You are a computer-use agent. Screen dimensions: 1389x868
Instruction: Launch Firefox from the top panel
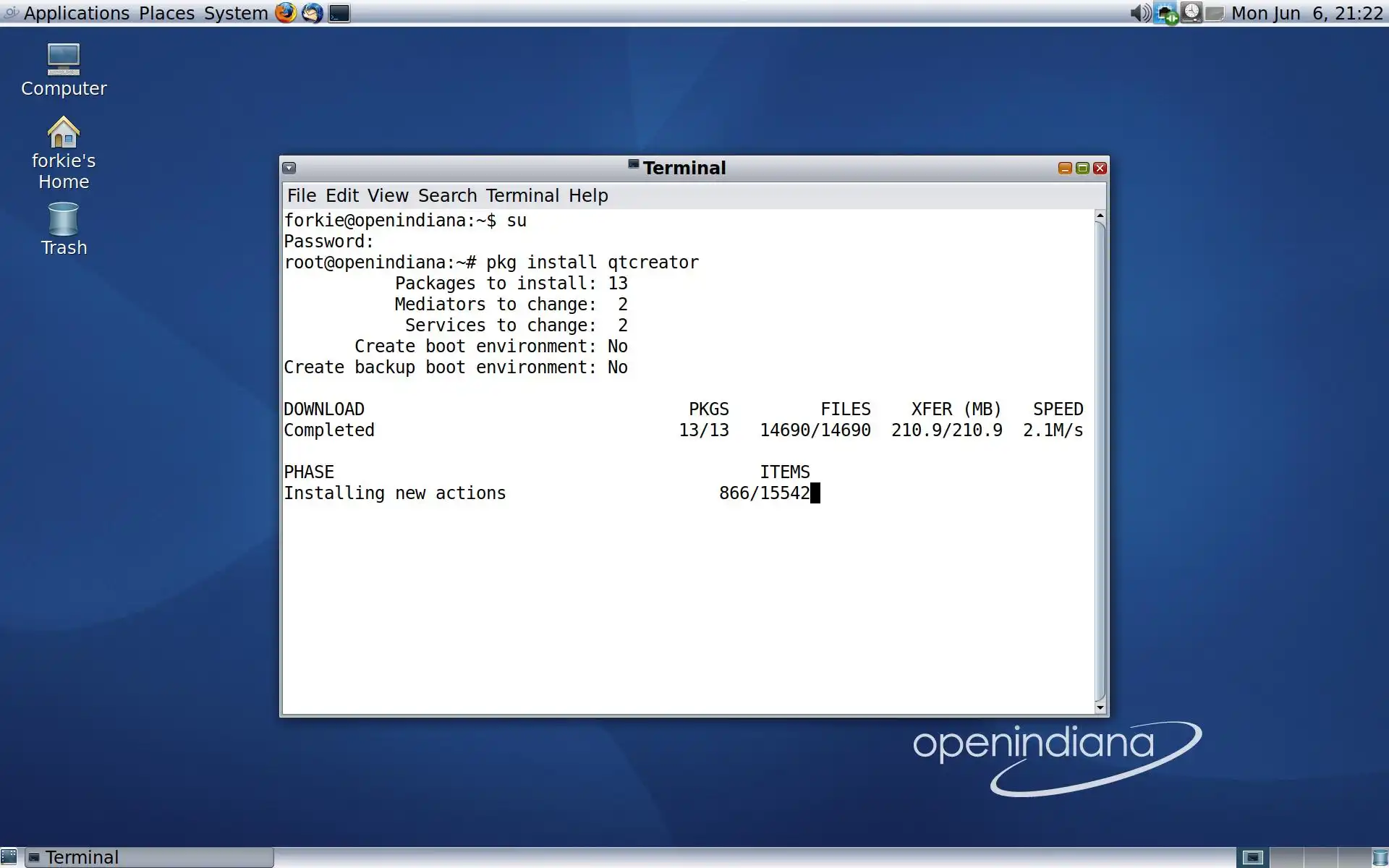(x=286, y=13)
